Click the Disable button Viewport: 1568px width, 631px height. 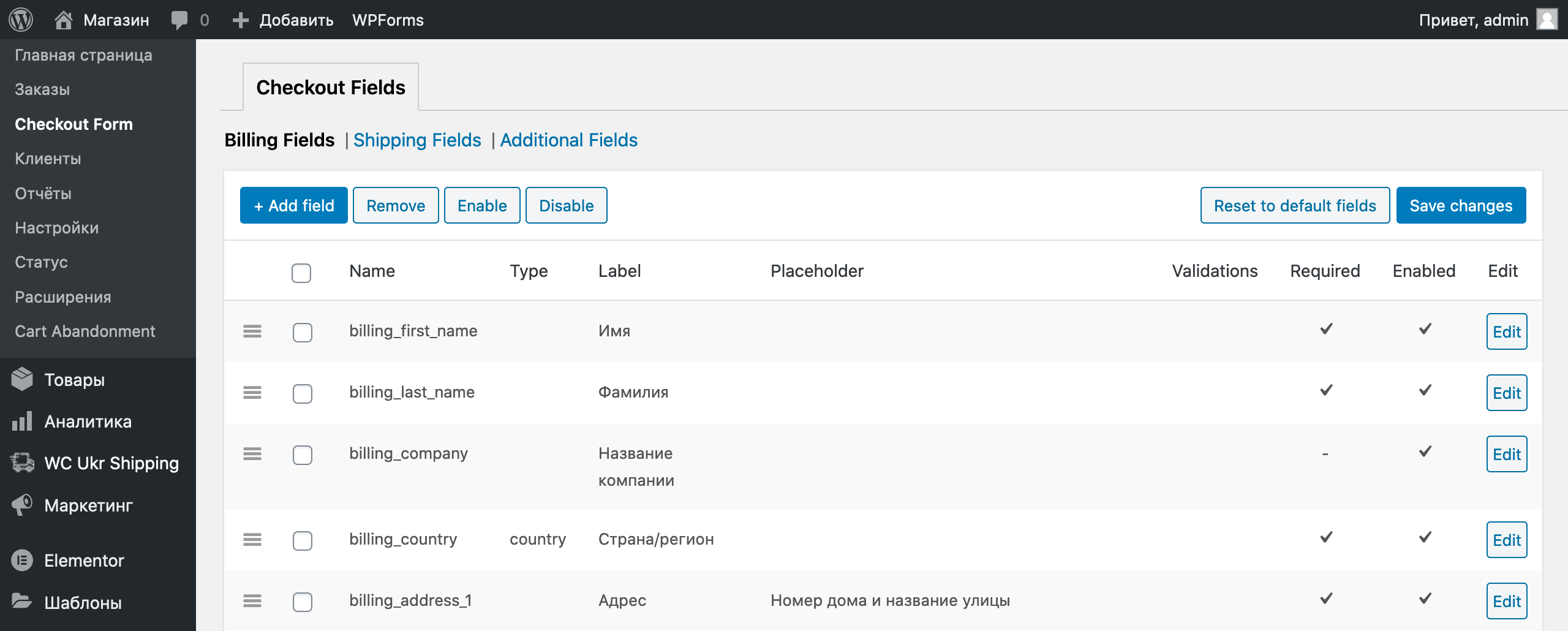567,205
